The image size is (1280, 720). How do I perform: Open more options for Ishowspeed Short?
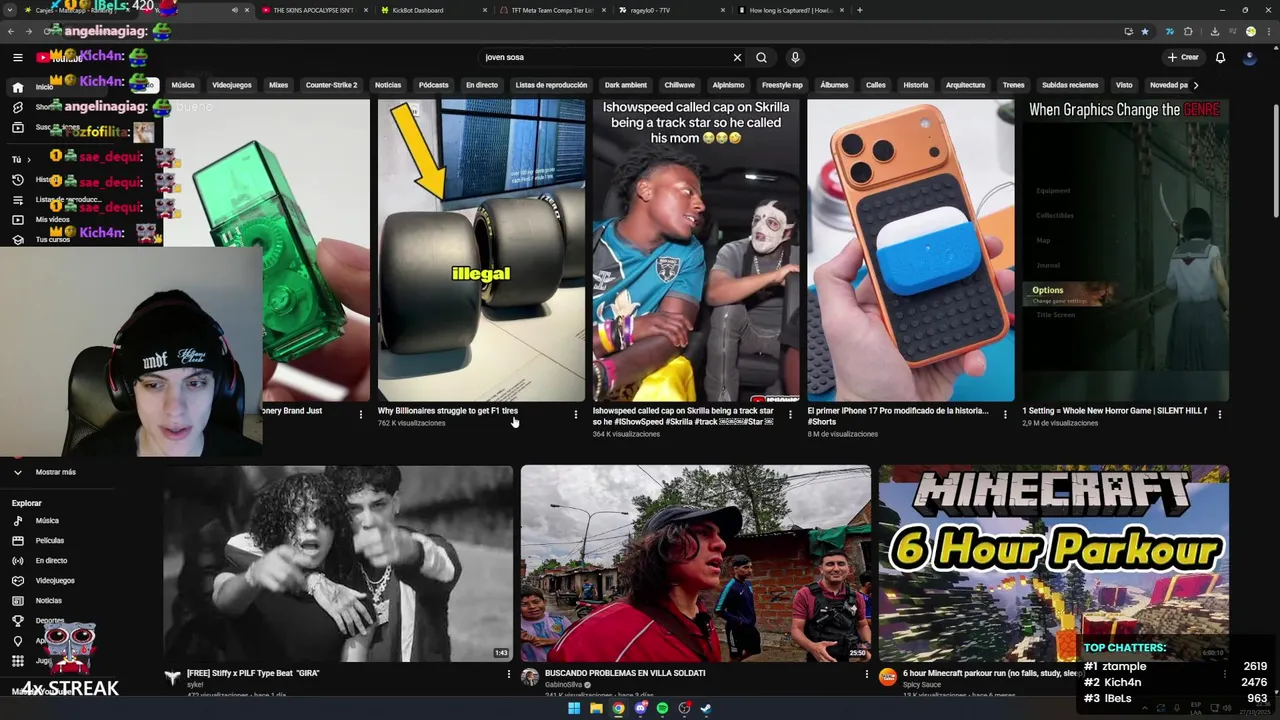coord(790,414)
